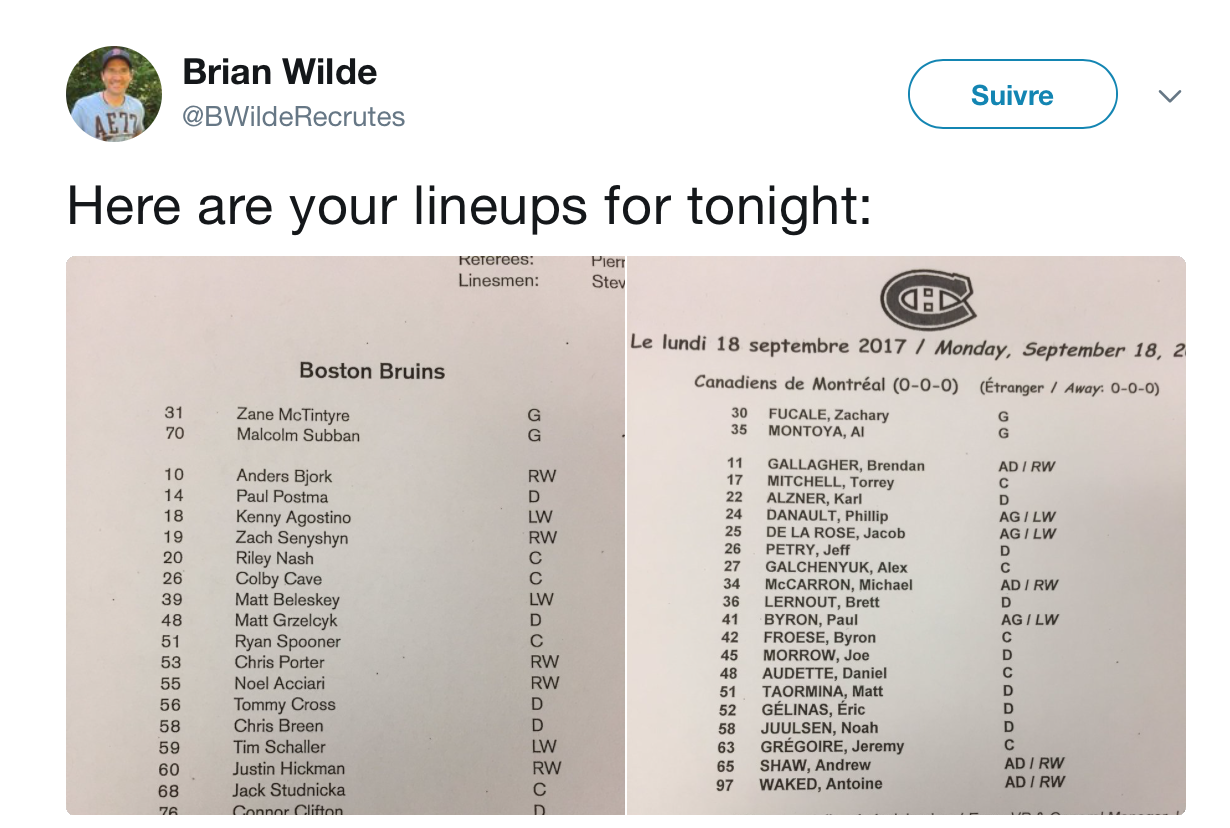This screenshot has width=1230, height=828.
Task: Click the 'Boston Bruins' heading in the left photo
Action: (x=372, y=371)
